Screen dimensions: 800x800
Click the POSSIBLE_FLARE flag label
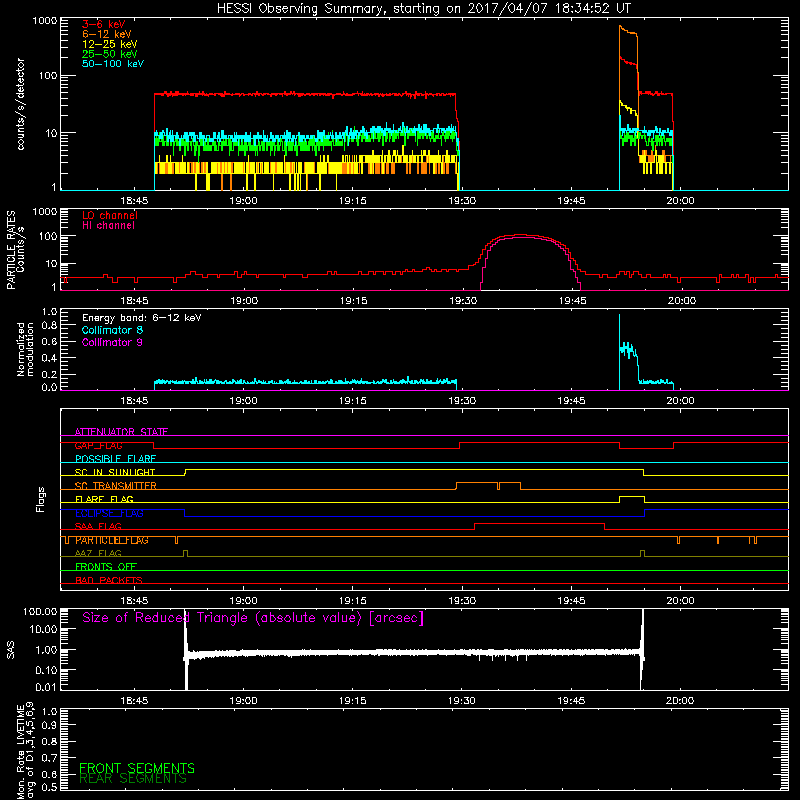(115, 459)
